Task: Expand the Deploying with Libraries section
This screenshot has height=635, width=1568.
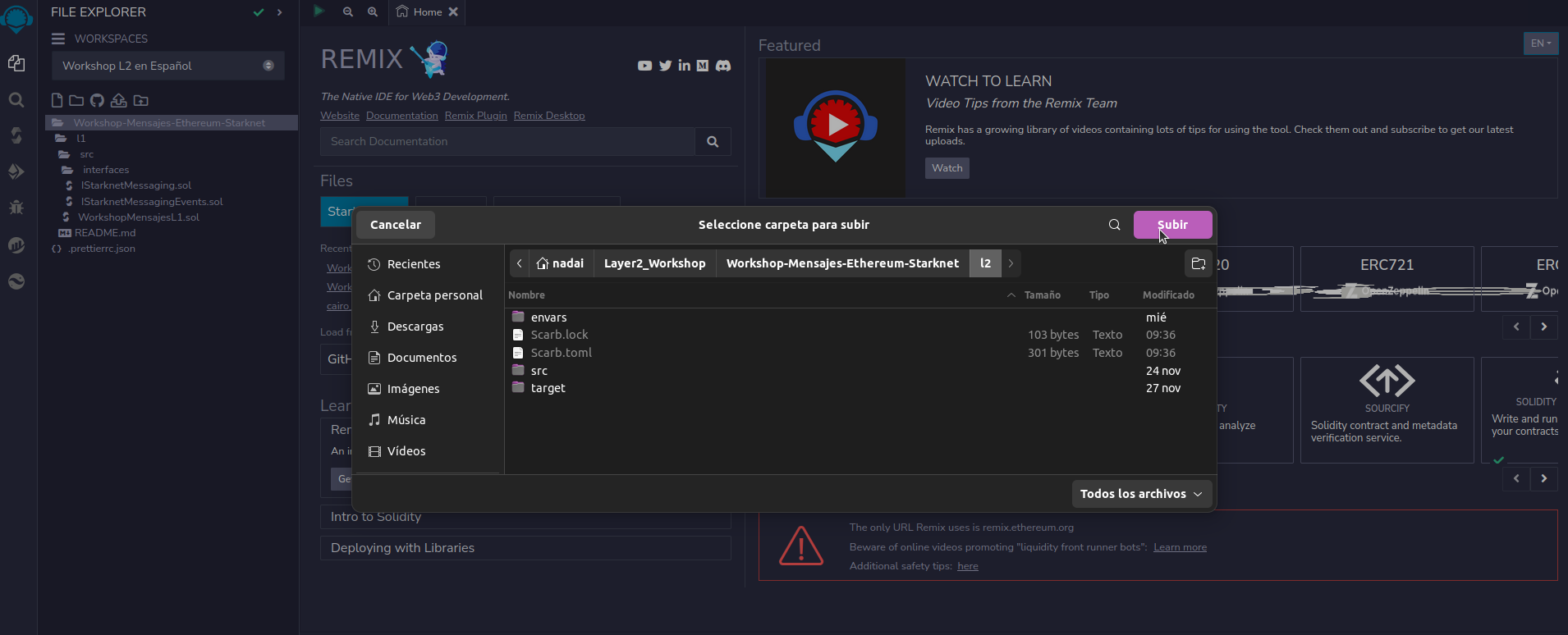Action: (525, 548)
